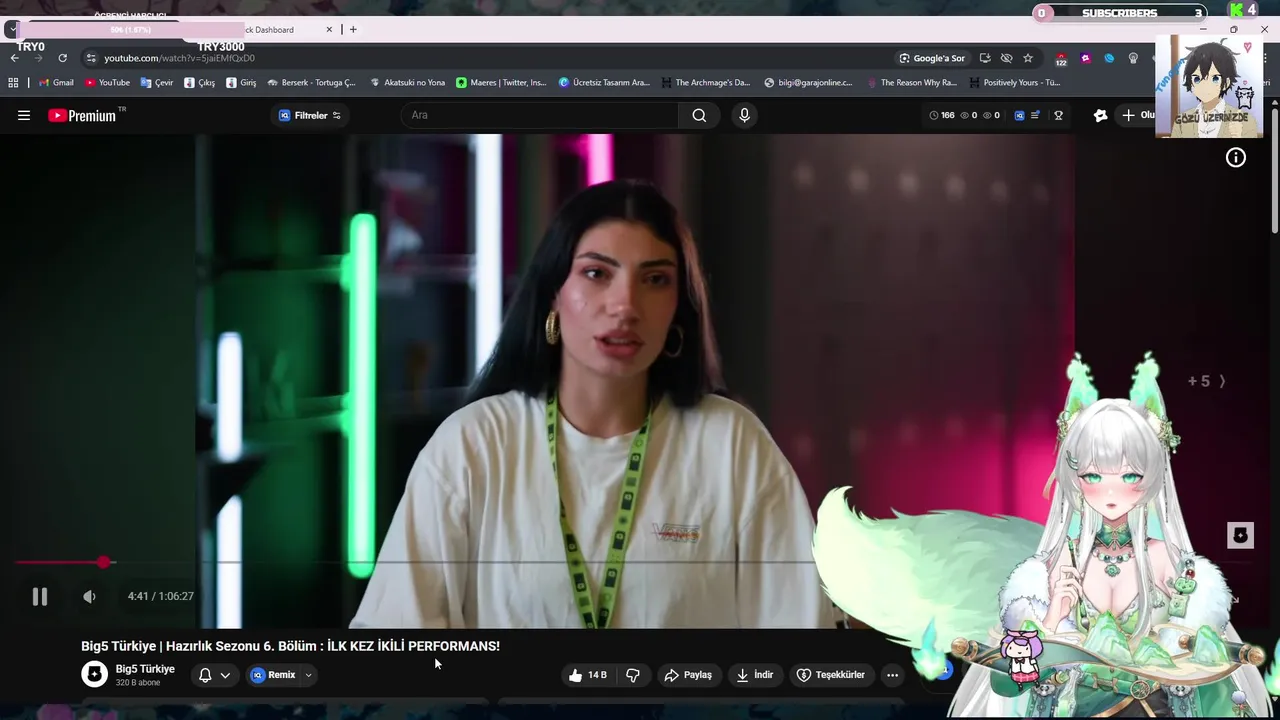Select the youtube.com address bar URL
Viewport: 1280px width, 720px height.
tap(180, 58)
